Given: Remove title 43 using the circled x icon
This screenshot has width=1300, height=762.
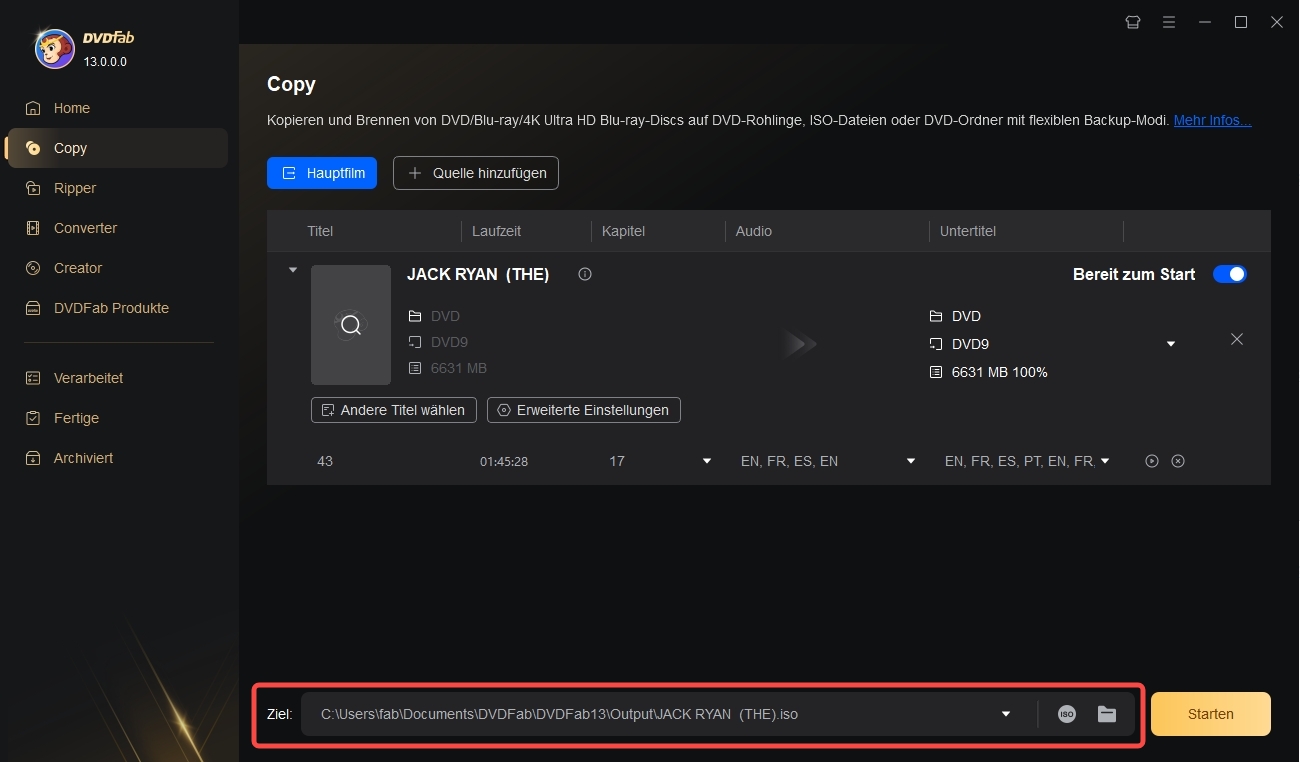Looking at the screenshot, I should pos(1178,461).
